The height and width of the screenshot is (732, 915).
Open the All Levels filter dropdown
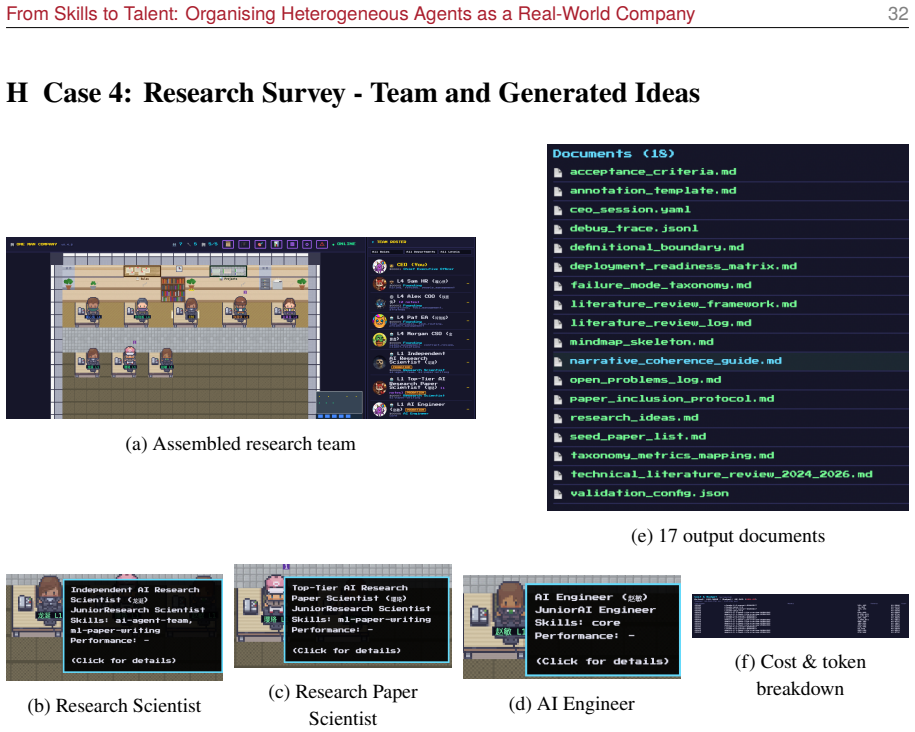click(455, 252)
